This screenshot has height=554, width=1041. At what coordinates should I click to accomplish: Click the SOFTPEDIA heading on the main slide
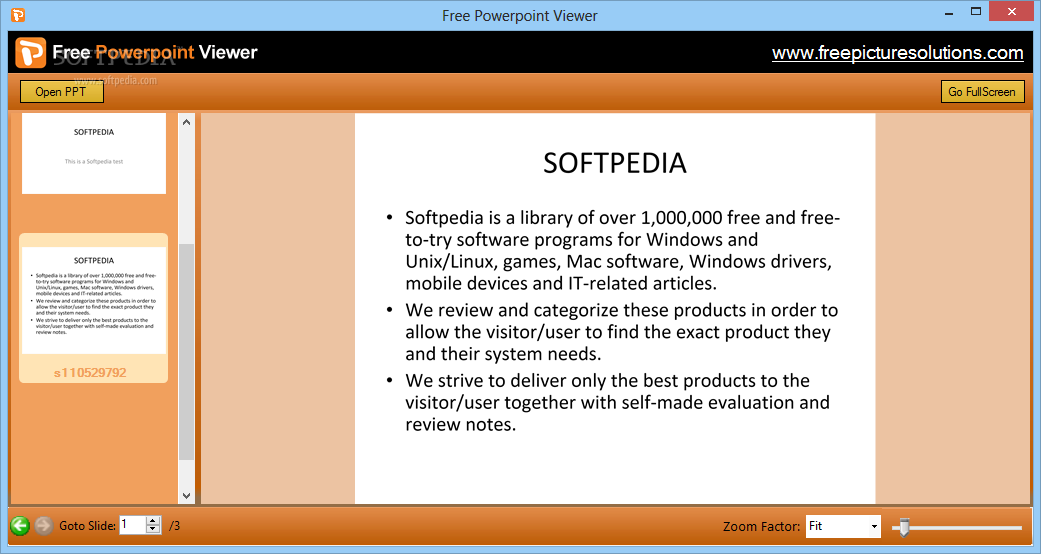coord(615,163)
